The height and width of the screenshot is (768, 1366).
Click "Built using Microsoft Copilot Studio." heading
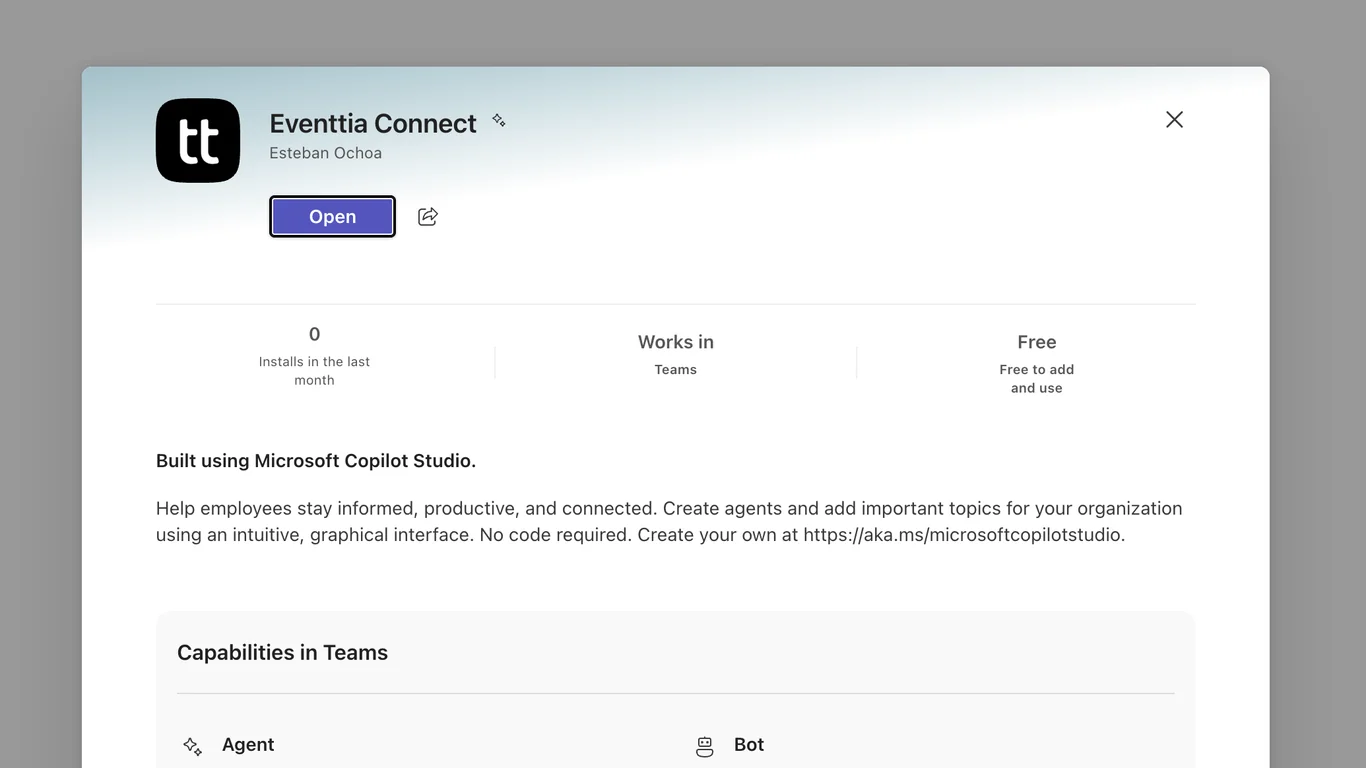(316, 461)
